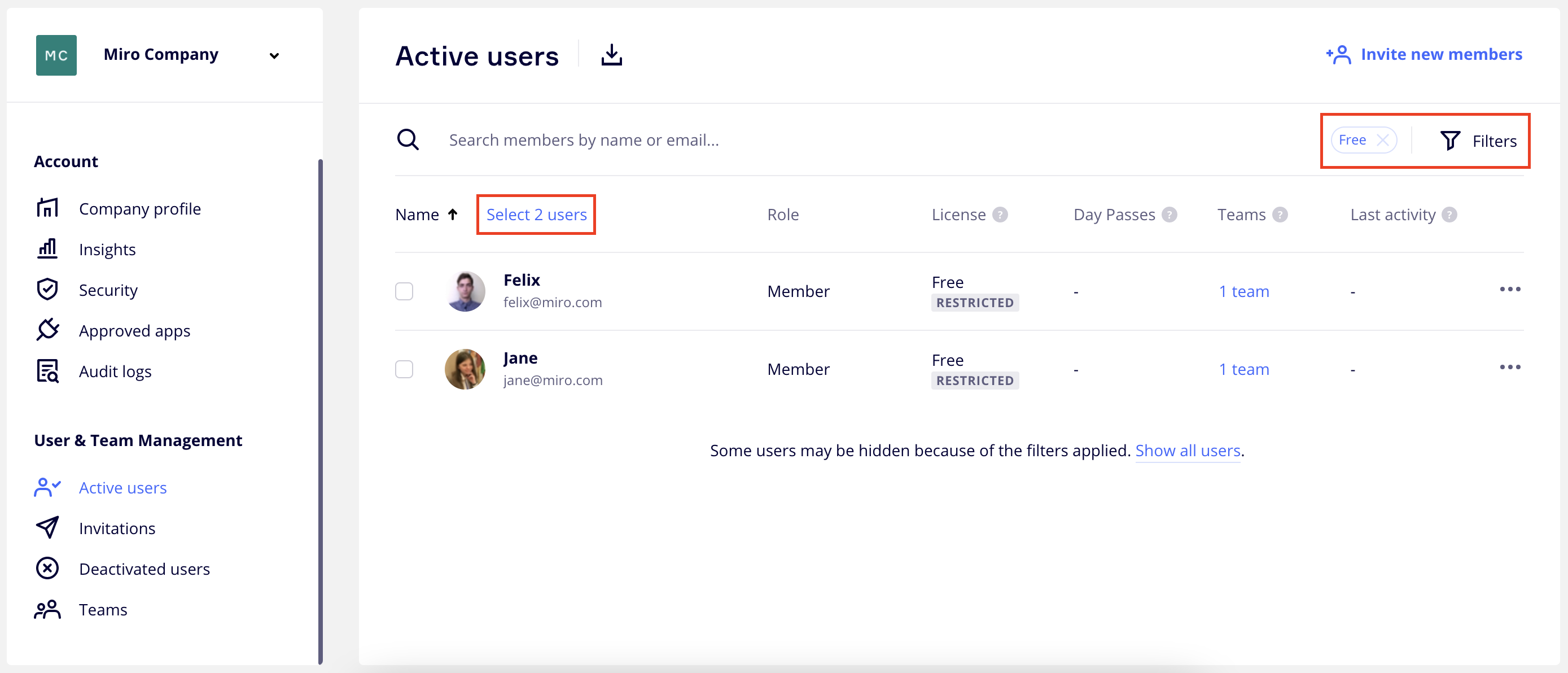
Task: Click the export users download icon
Action: pos(611,55)
